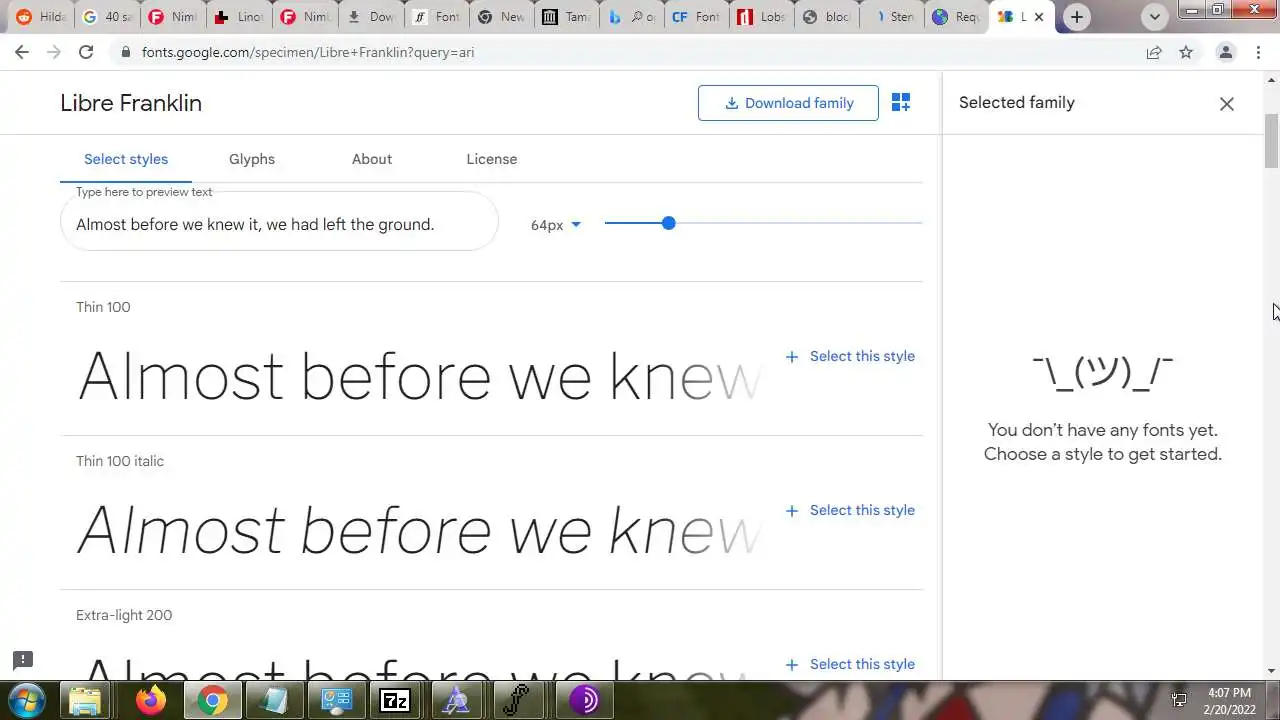Go forward in browser history

54,52
